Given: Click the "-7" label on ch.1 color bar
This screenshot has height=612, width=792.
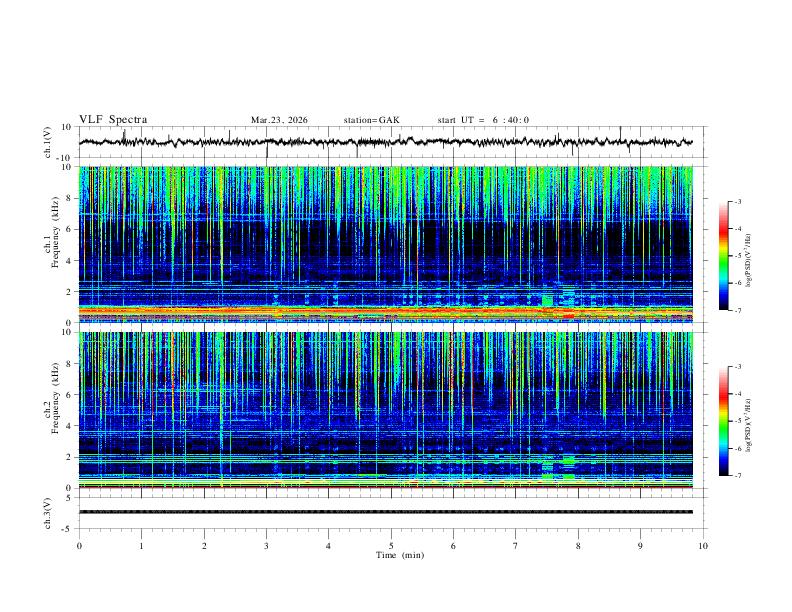Looking at the screenshot, I should (738, 310).
